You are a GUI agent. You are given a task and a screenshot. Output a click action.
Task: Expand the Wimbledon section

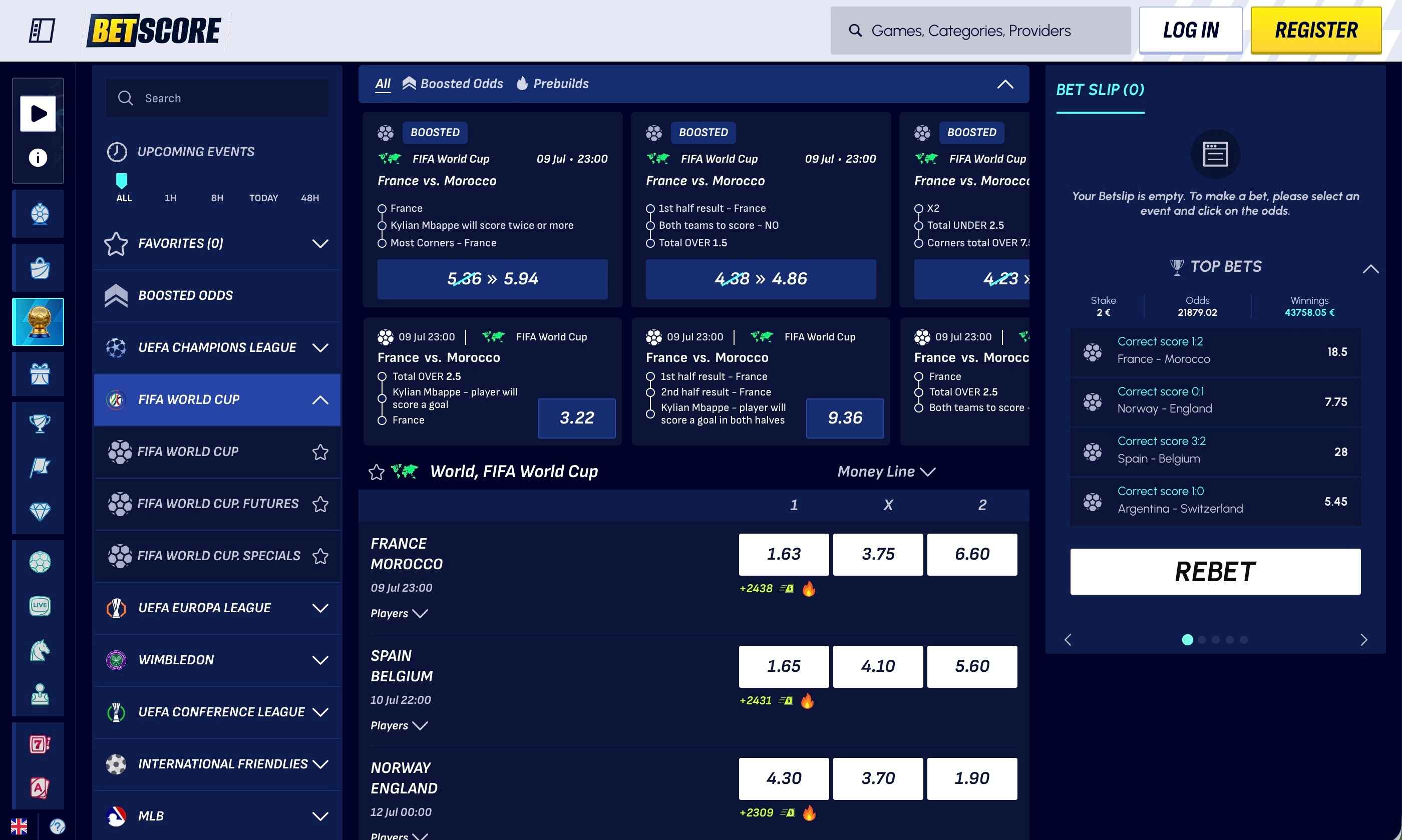pos(217,660)
